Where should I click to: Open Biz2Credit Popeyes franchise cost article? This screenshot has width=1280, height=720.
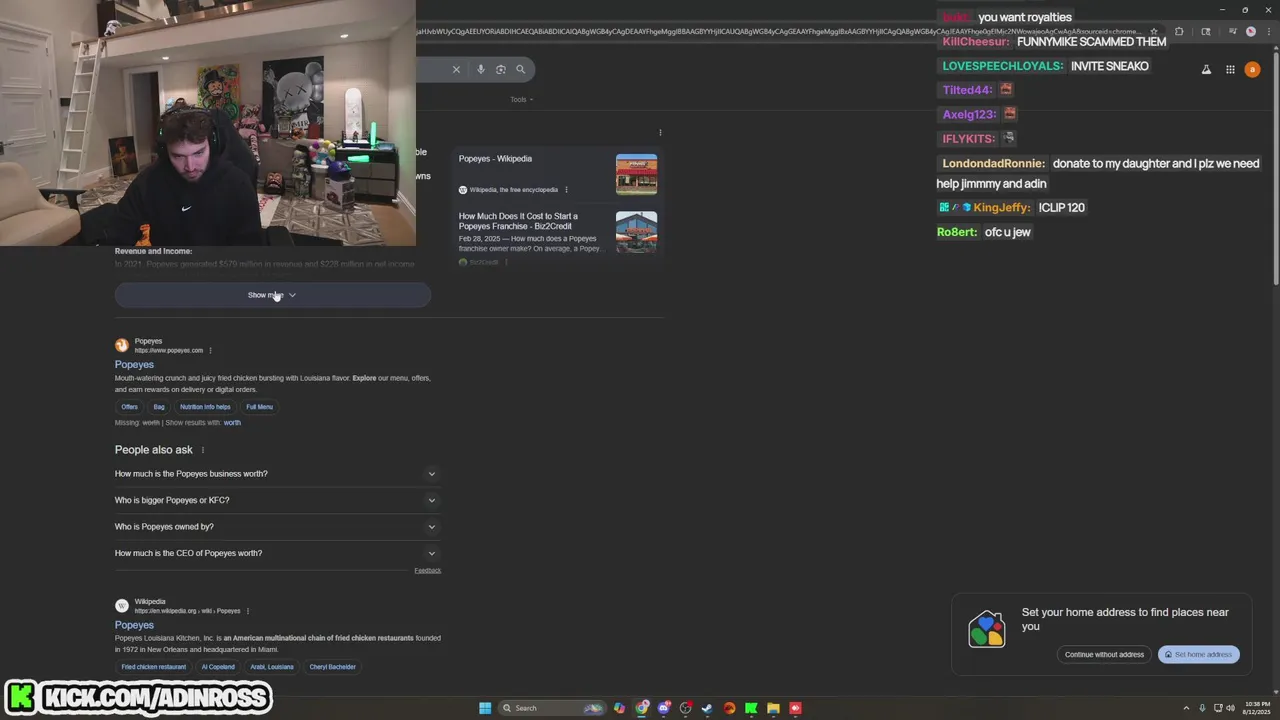point(518,221)
